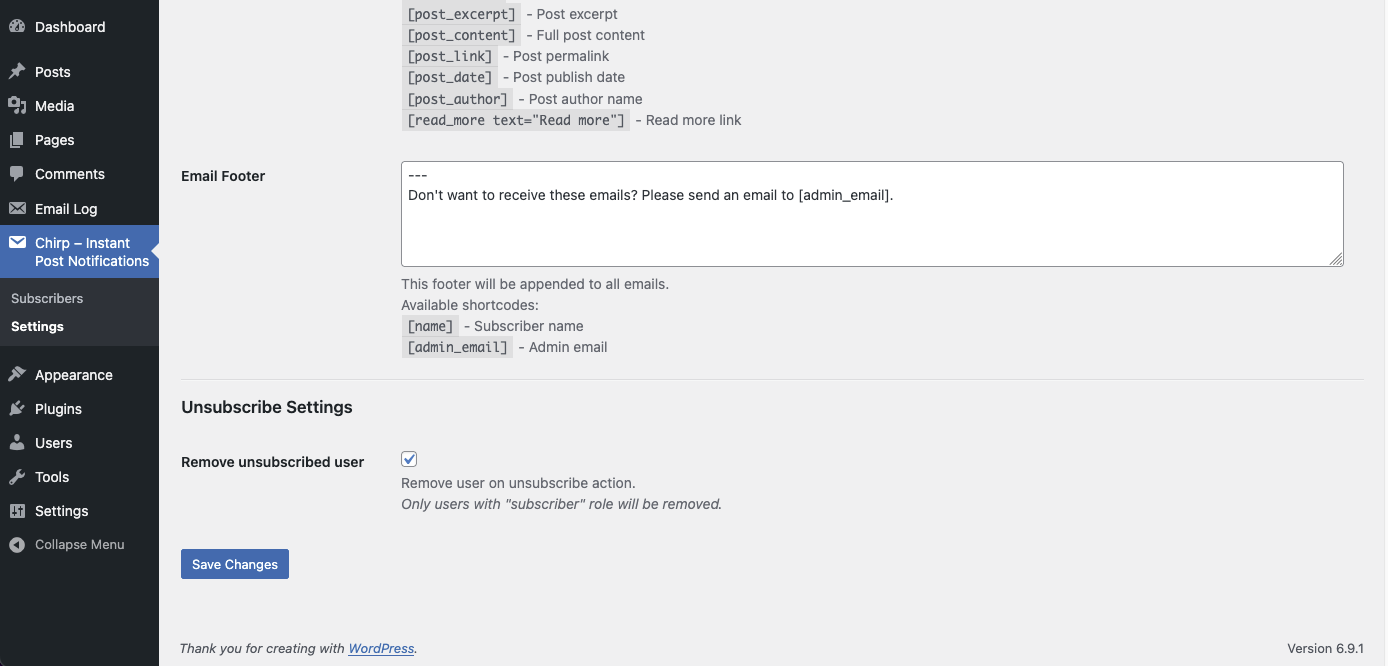1388x666 pixels.
Task: Click inside the Email Footer text area
Action: [x=870, y=213]
